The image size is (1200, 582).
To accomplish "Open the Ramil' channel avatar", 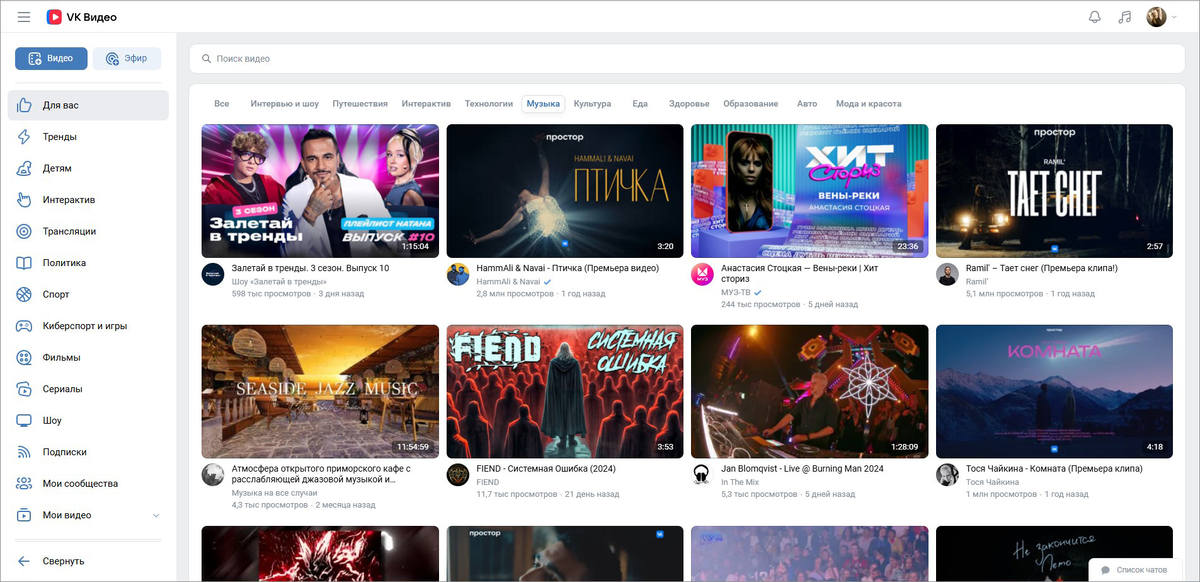I will click(x=948, y=275).
